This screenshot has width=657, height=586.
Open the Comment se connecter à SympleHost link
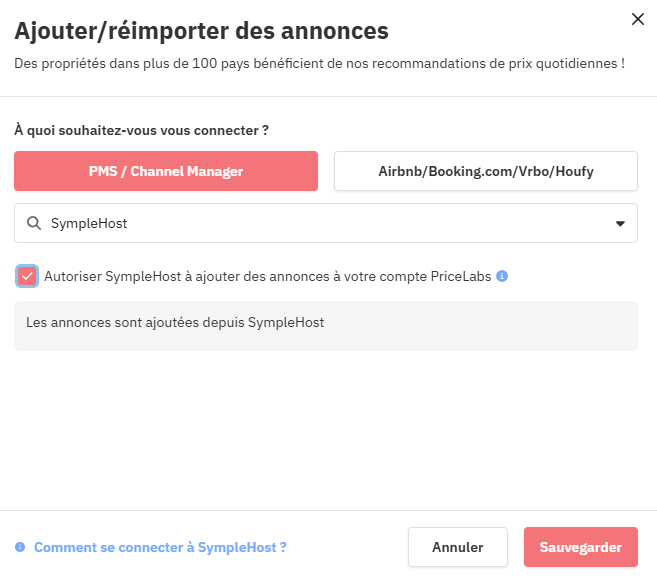coord(160,547)
